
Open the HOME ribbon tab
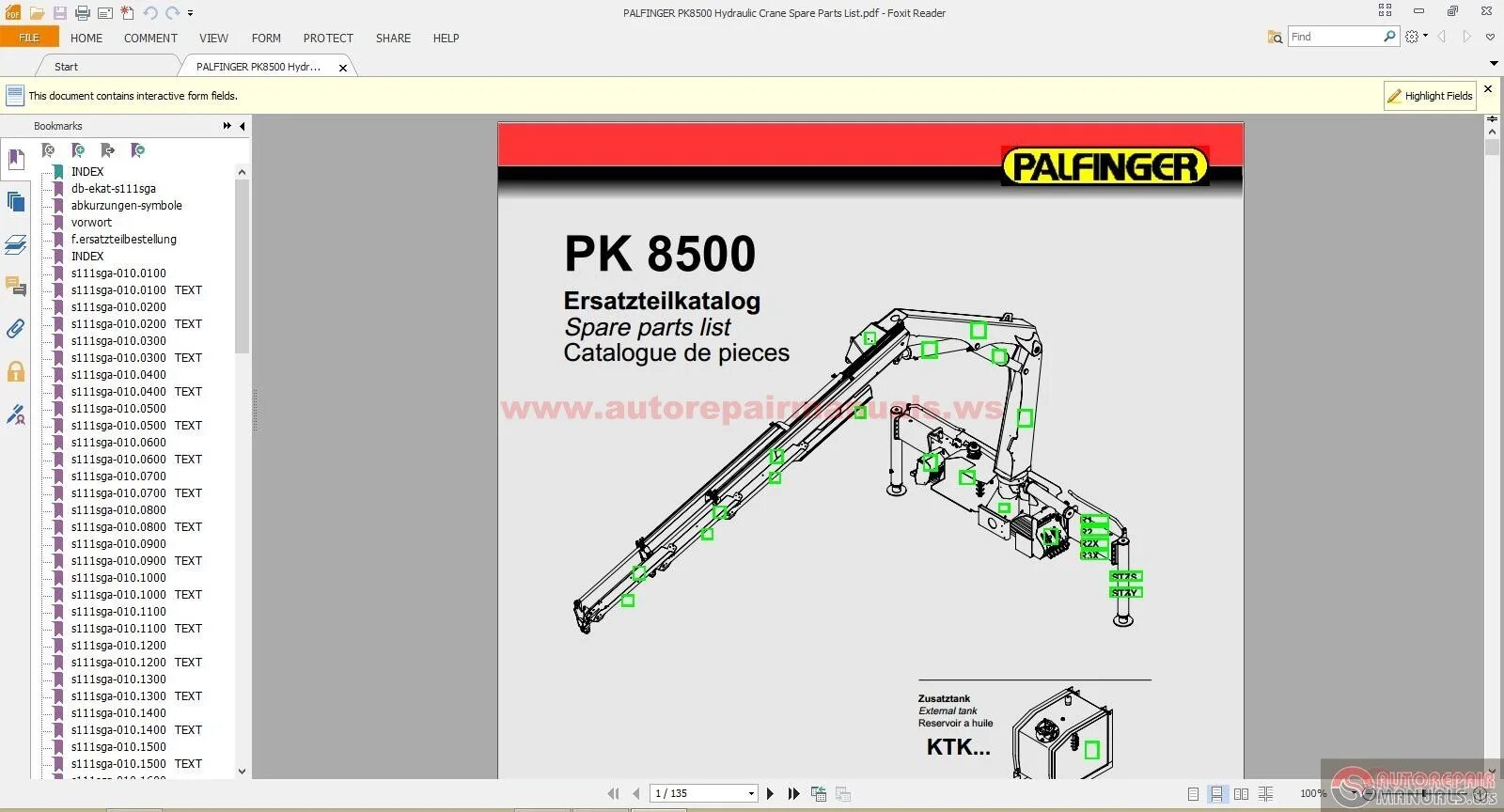86,39
